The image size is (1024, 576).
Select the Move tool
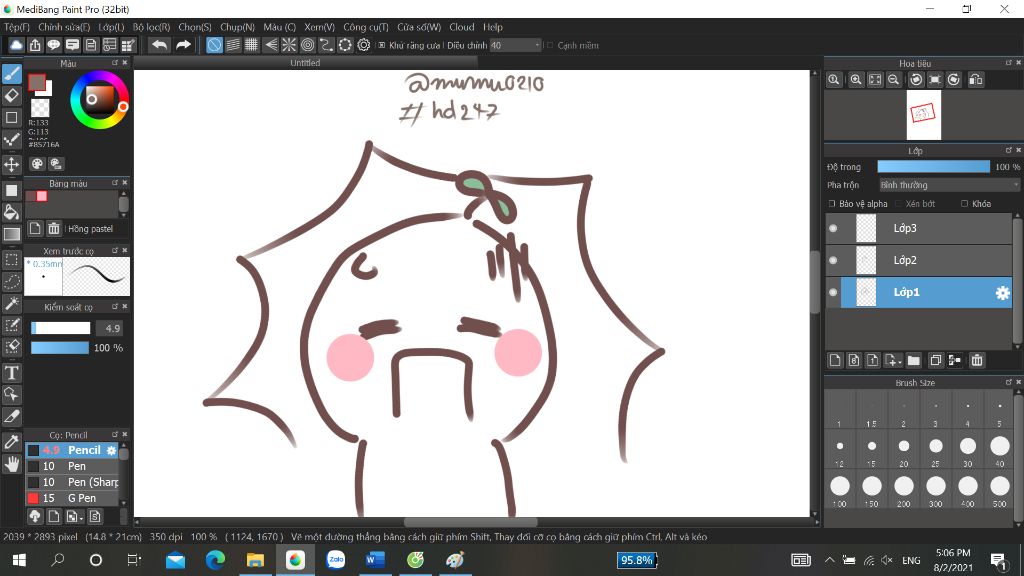[12, 164]
